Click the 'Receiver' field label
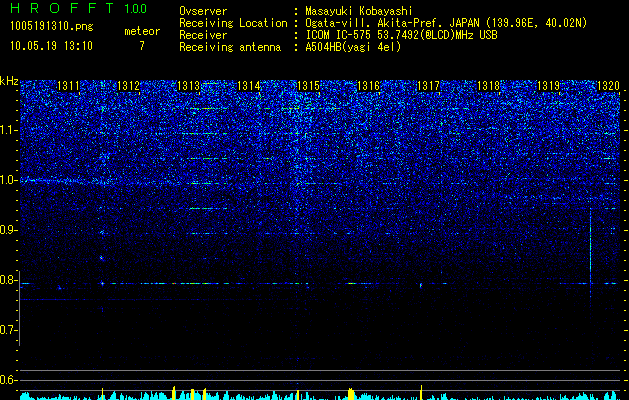 tap(203, 35)
